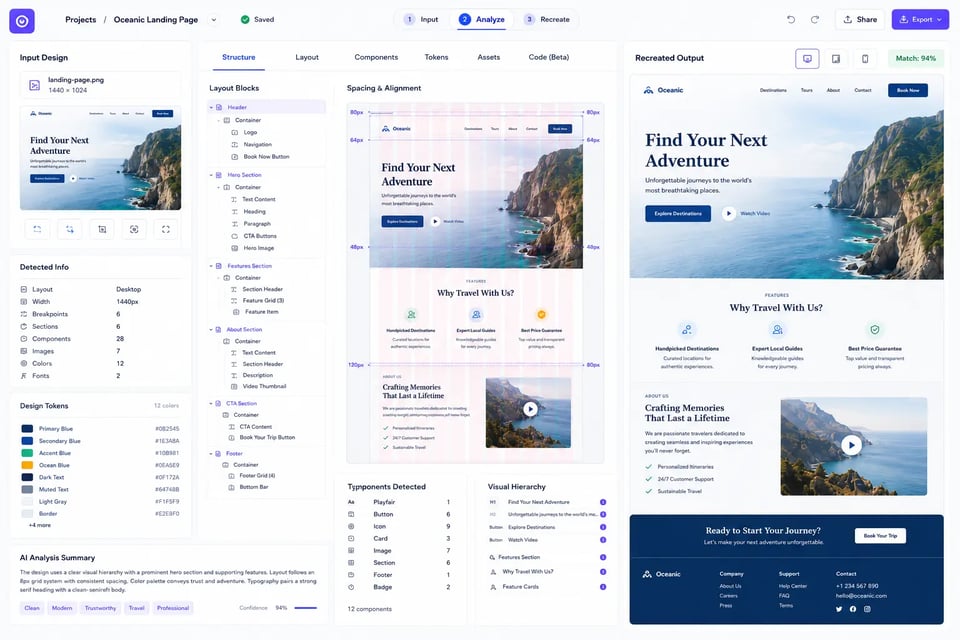Switch recreated output to tablet view
Image resolution: width=960 pixels, height=640 pixels.
pyautogui.click(x=836, y=59)
